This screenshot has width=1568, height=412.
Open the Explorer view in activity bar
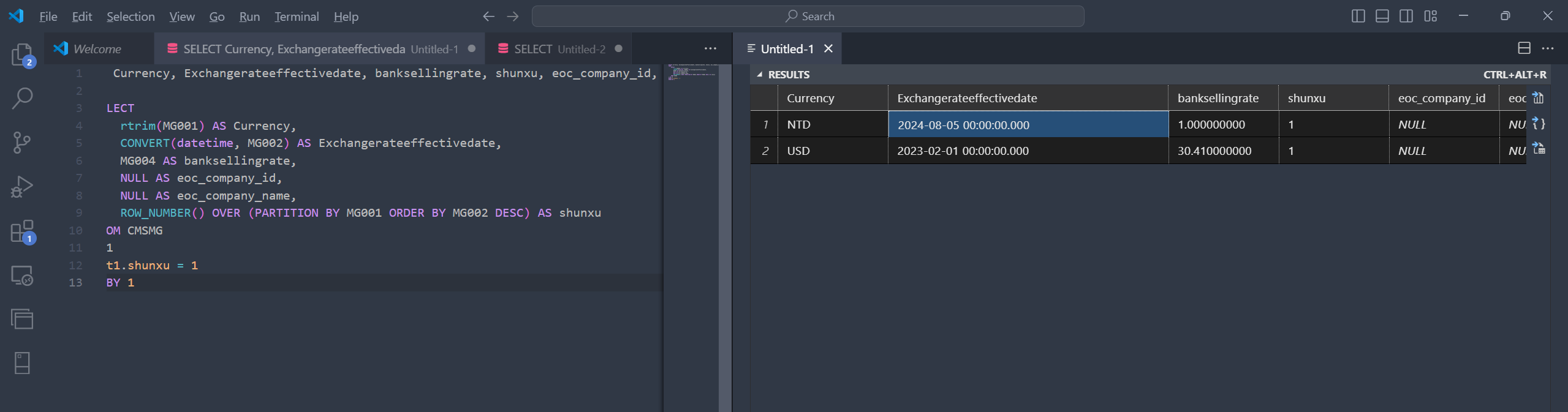click(x=22, y=55)
